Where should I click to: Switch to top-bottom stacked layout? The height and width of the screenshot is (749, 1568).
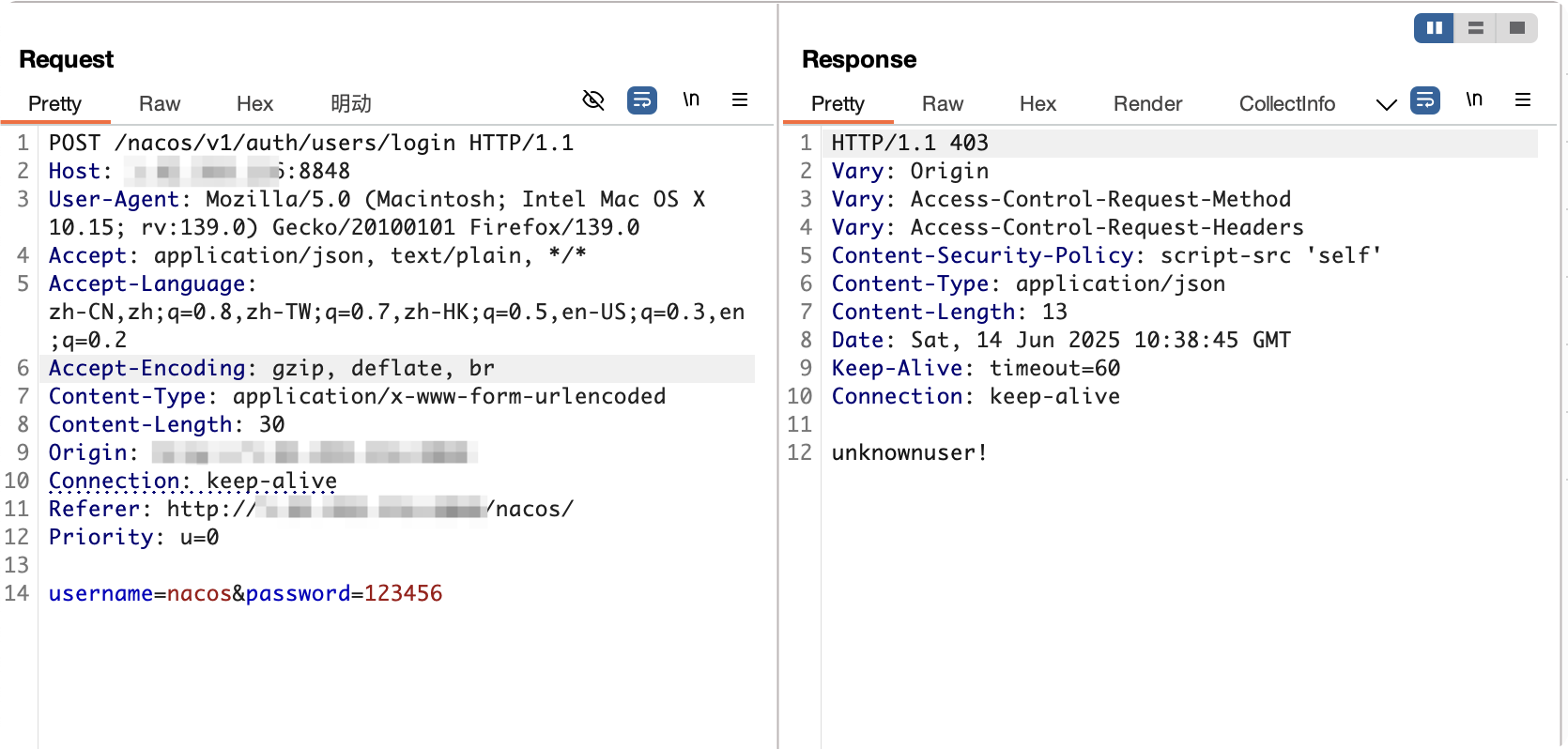point(1476,28)
